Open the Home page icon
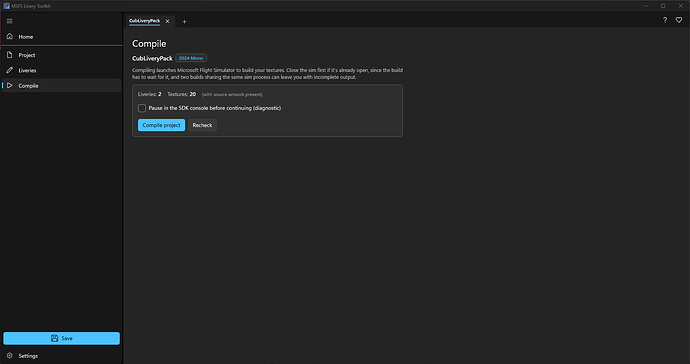Image resolution: width=690 pixels, height=364 pixels. click(x=10, y=37)
